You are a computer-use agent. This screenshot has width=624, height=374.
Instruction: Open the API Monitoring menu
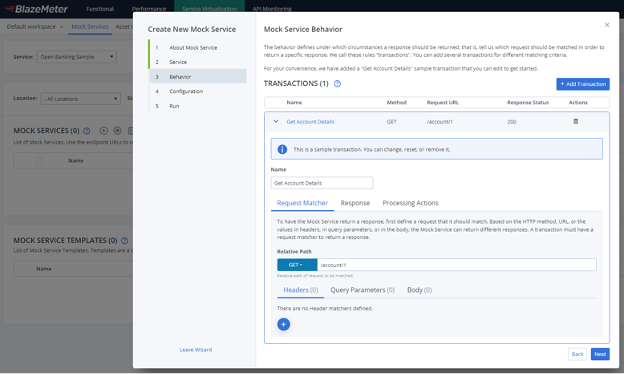click(272, 9)
